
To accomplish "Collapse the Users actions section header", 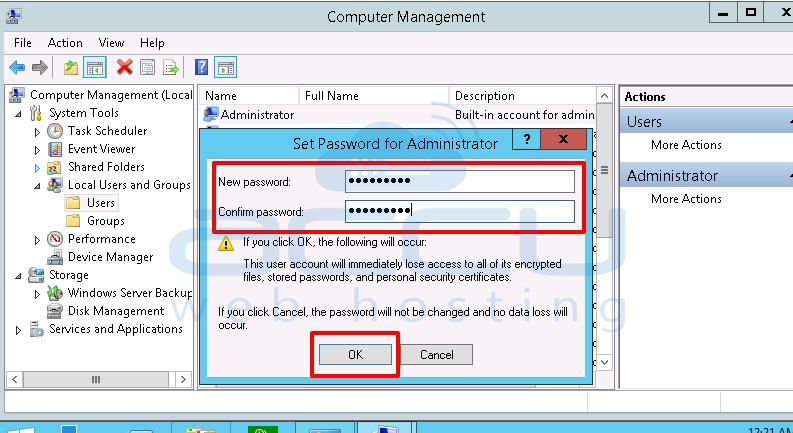I will point(706,122).
